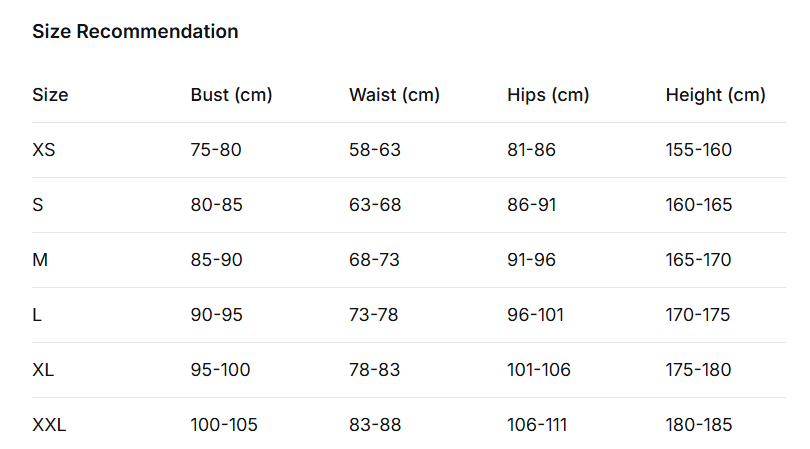Viewport: 810px width, 449px height.
Task: Click the 106-111 hips measurement cell
Action: coord(537,425)
